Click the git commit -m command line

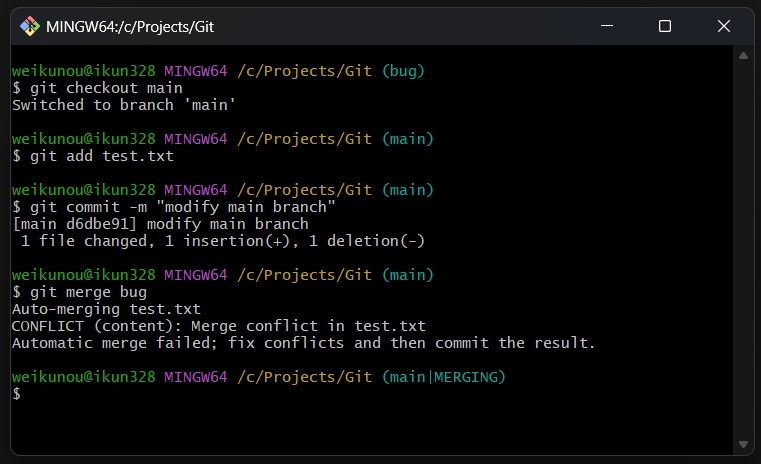click(174, 207)
